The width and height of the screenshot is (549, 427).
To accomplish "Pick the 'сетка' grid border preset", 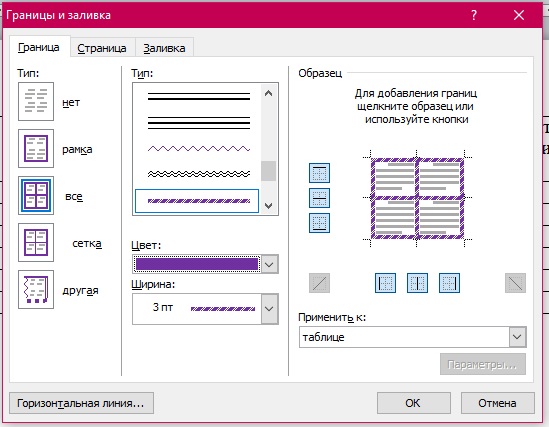I will [36, 242].
